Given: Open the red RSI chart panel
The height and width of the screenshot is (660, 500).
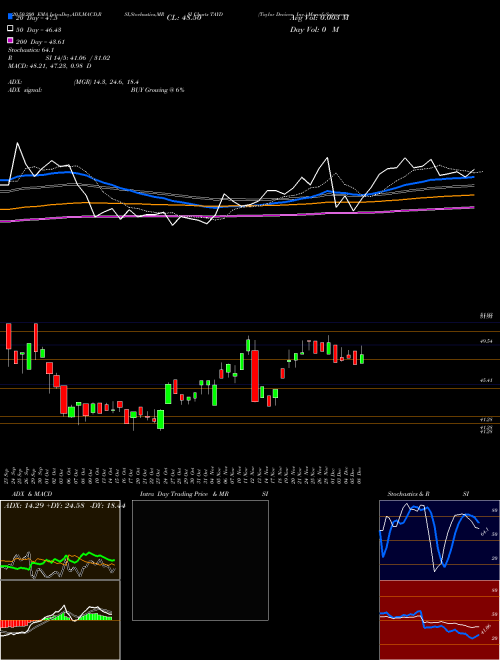Looking at the screenshot, I should [x=439, y=620].
